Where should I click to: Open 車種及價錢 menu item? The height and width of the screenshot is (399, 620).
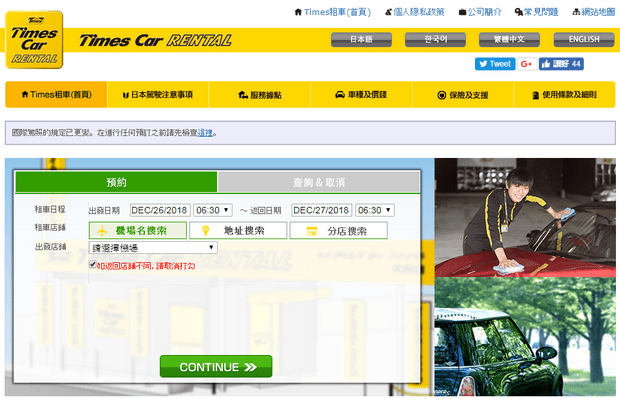[361, 95]
